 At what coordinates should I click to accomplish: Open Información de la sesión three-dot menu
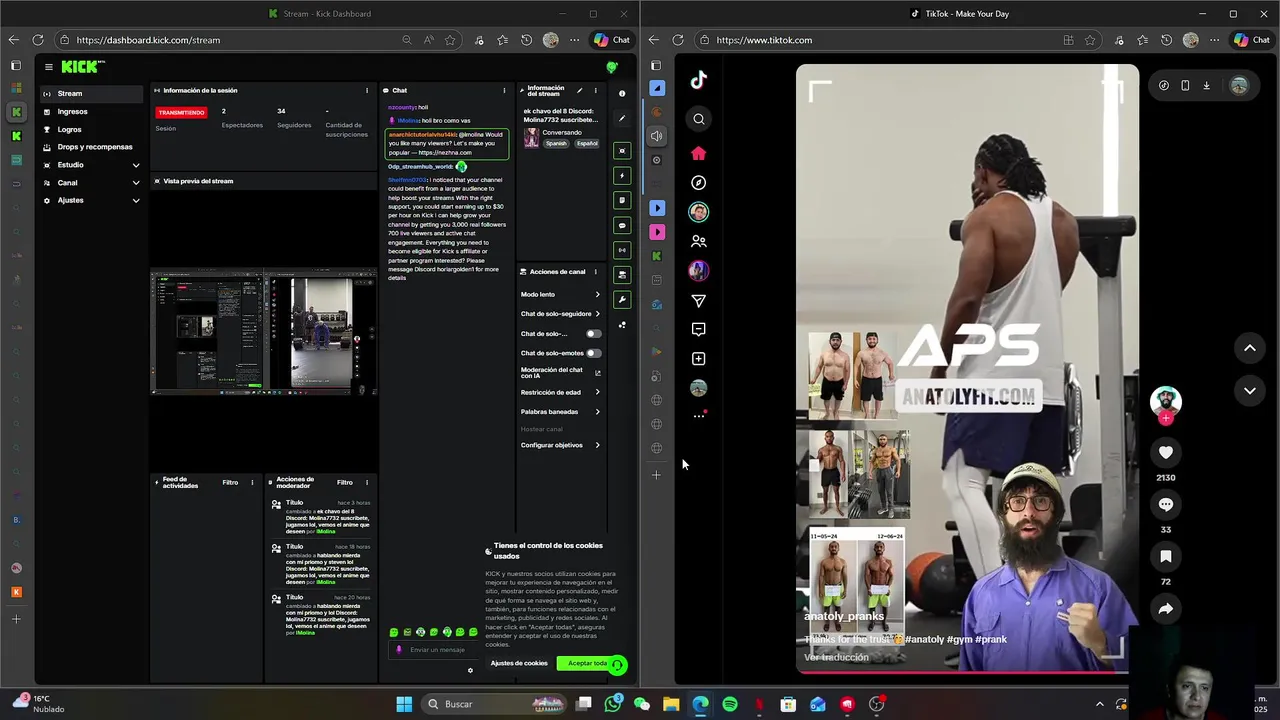(367, 91)
